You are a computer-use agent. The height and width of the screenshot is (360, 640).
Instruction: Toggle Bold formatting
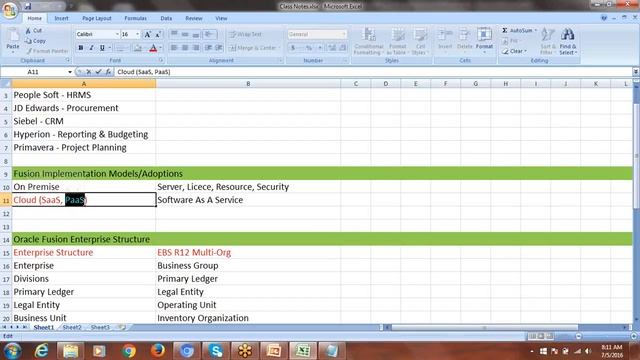pos(80,48)
